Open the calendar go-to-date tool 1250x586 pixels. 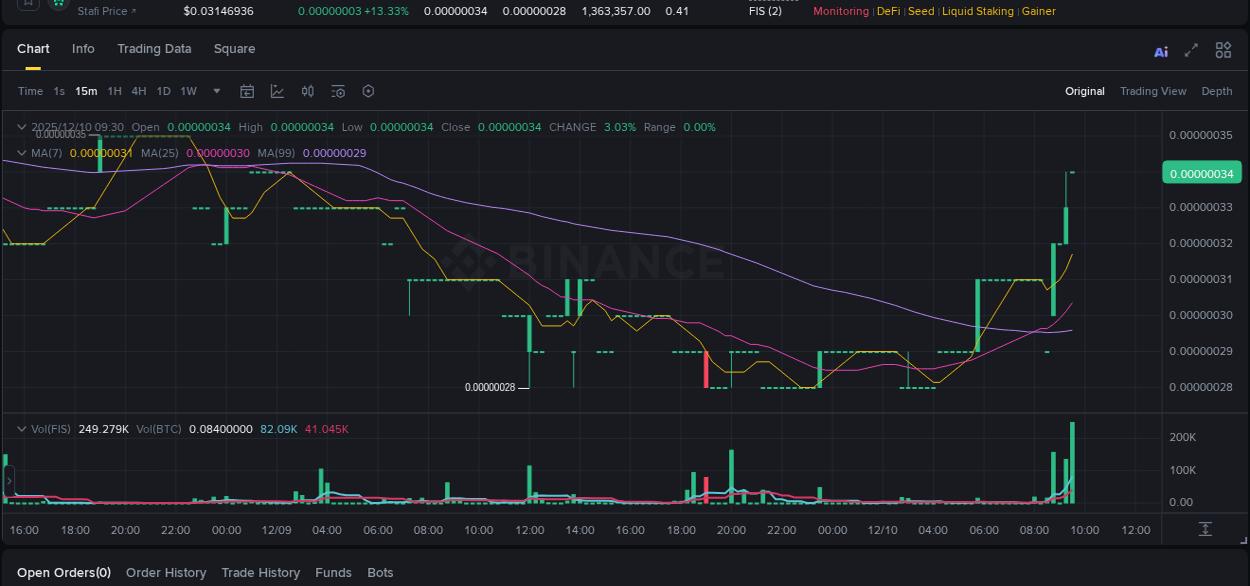pos(247,91)
